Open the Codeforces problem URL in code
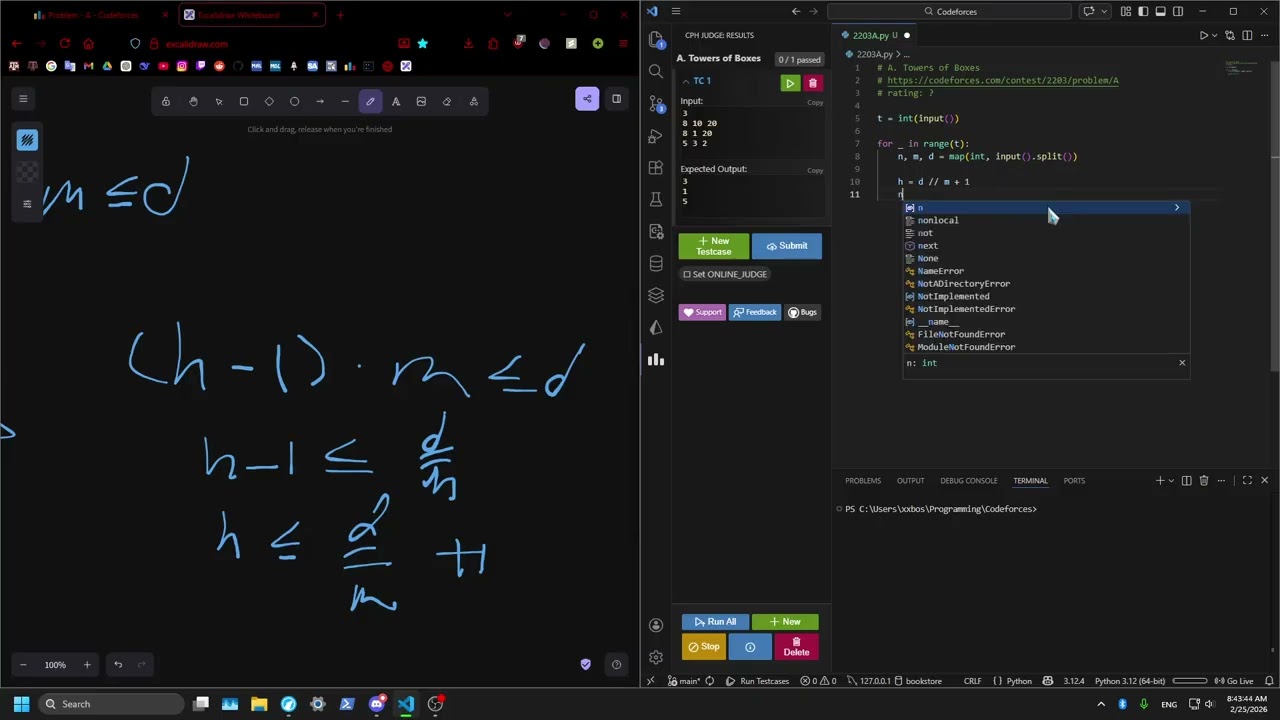Image resolution: width=1280 pixels, height=720 pixels. pyautogui.click(x=1002, y=80)
